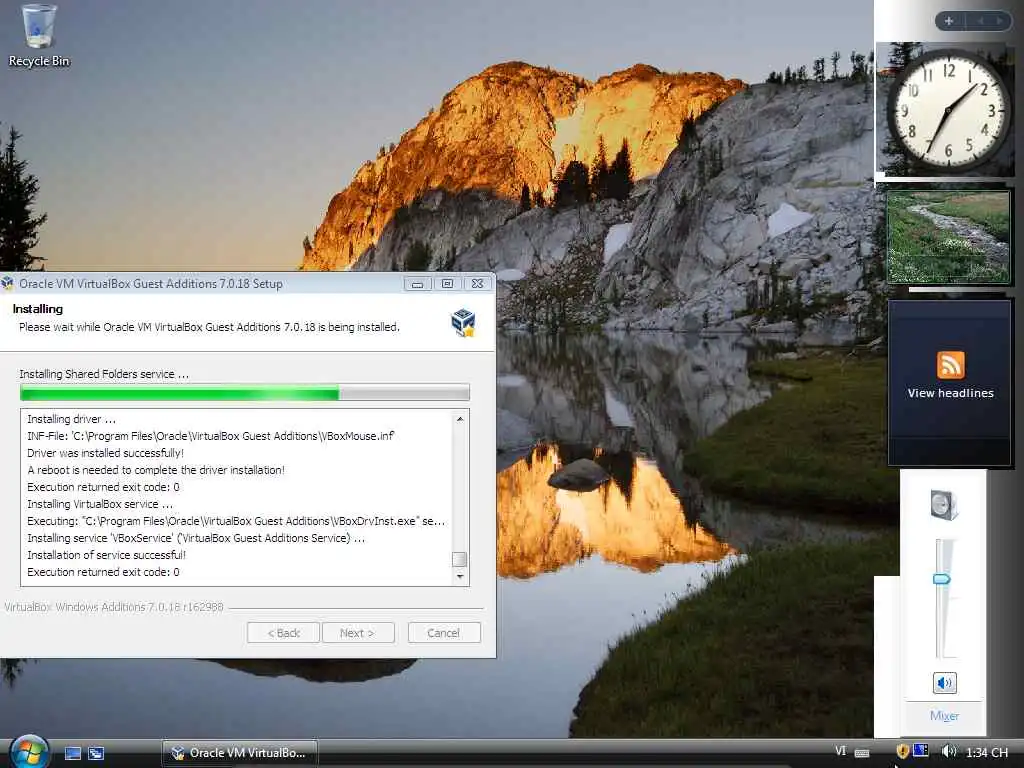Image resolution: width=1024 pixels, height=768 pixels.
Task: Click the sidebar previous page arrow
Action: coord(980,21)
